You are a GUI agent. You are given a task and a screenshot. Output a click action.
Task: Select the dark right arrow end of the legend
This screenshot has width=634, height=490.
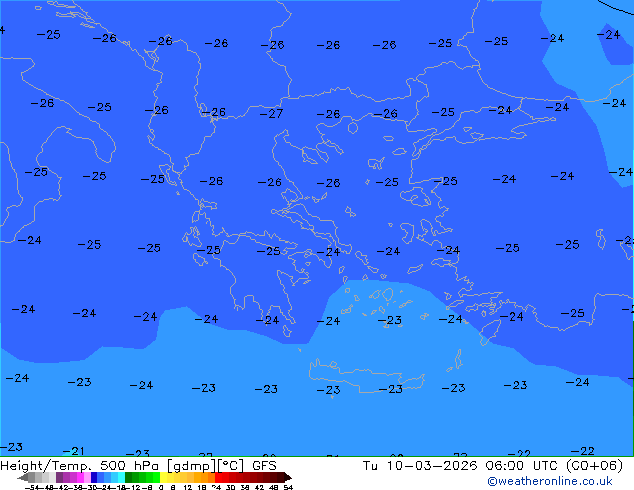point(288,477)
